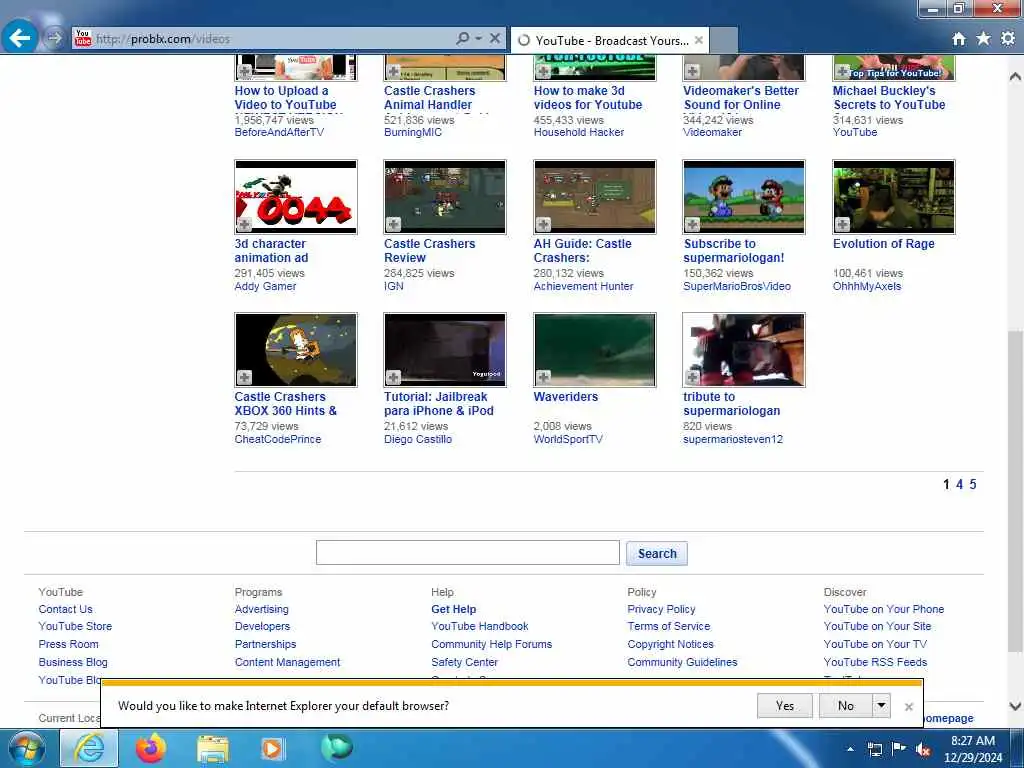Image resolution: width=1024 pixels, height=768 pixels.
Task: Add Evolution of Rage to queue
Action: pyautogui.click(x=842, y=224)
